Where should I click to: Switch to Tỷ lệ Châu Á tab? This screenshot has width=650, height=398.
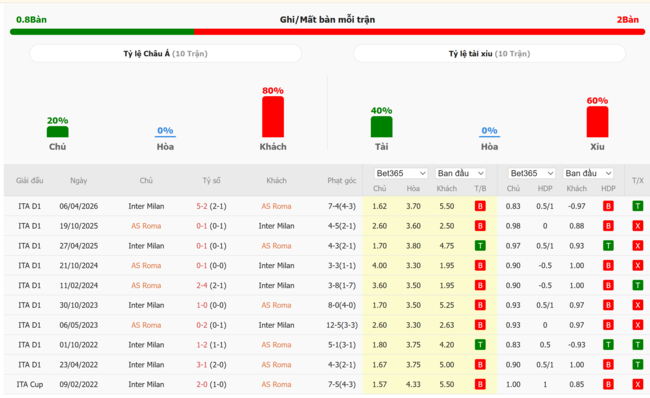click(x=165, y=53)
